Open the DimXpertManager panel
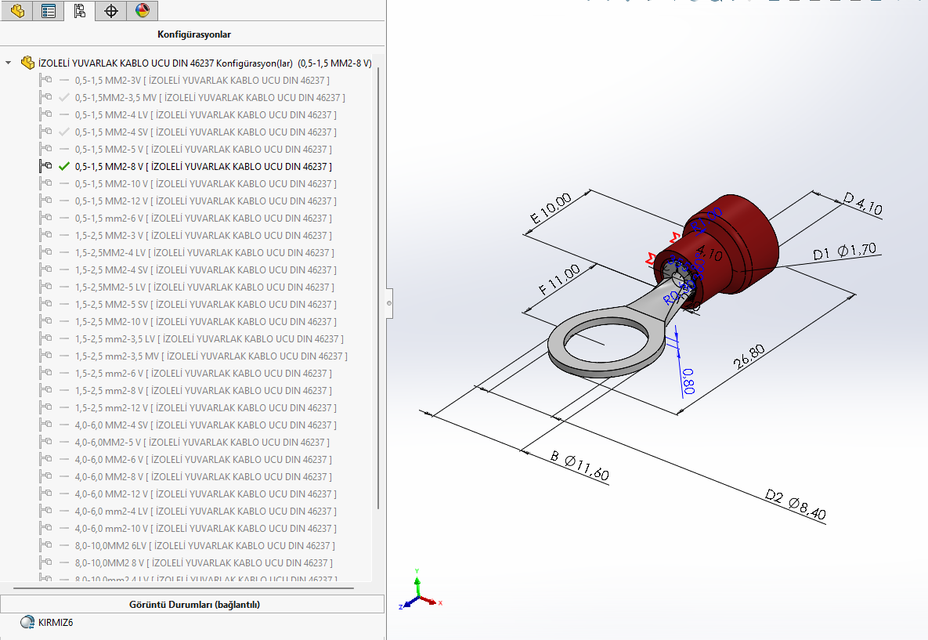The image size is (928, 640). click(109, 11)
